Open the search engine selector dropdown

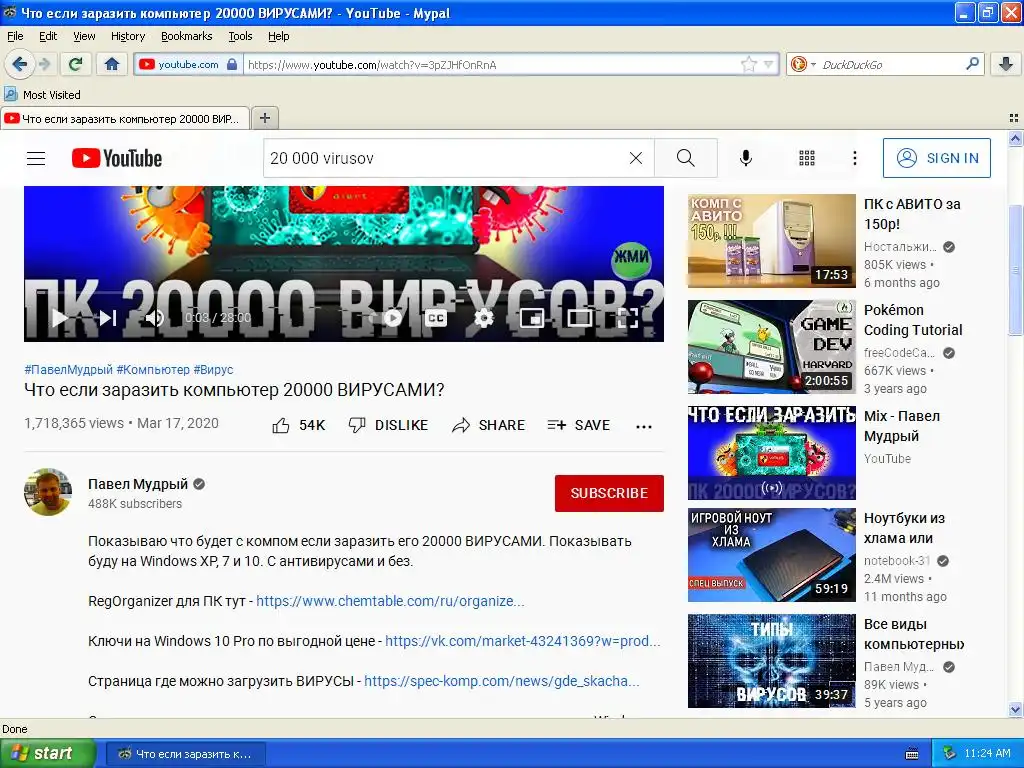(803, 64)
